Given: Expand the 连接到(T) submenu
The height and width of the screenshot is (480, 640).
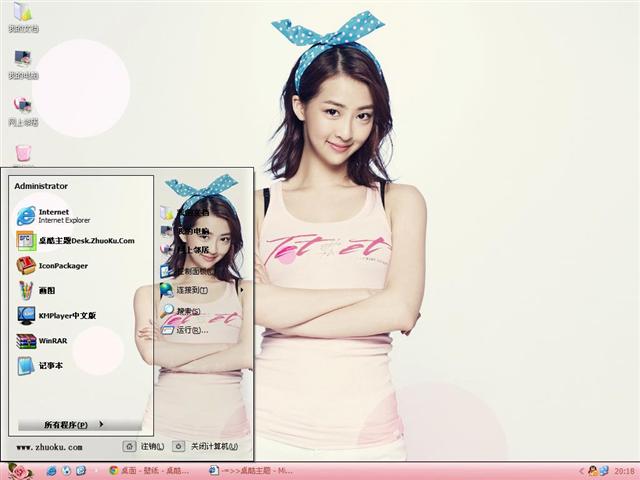Looking at the screenshot, I should pyautogui.click(x=202, y=290).
